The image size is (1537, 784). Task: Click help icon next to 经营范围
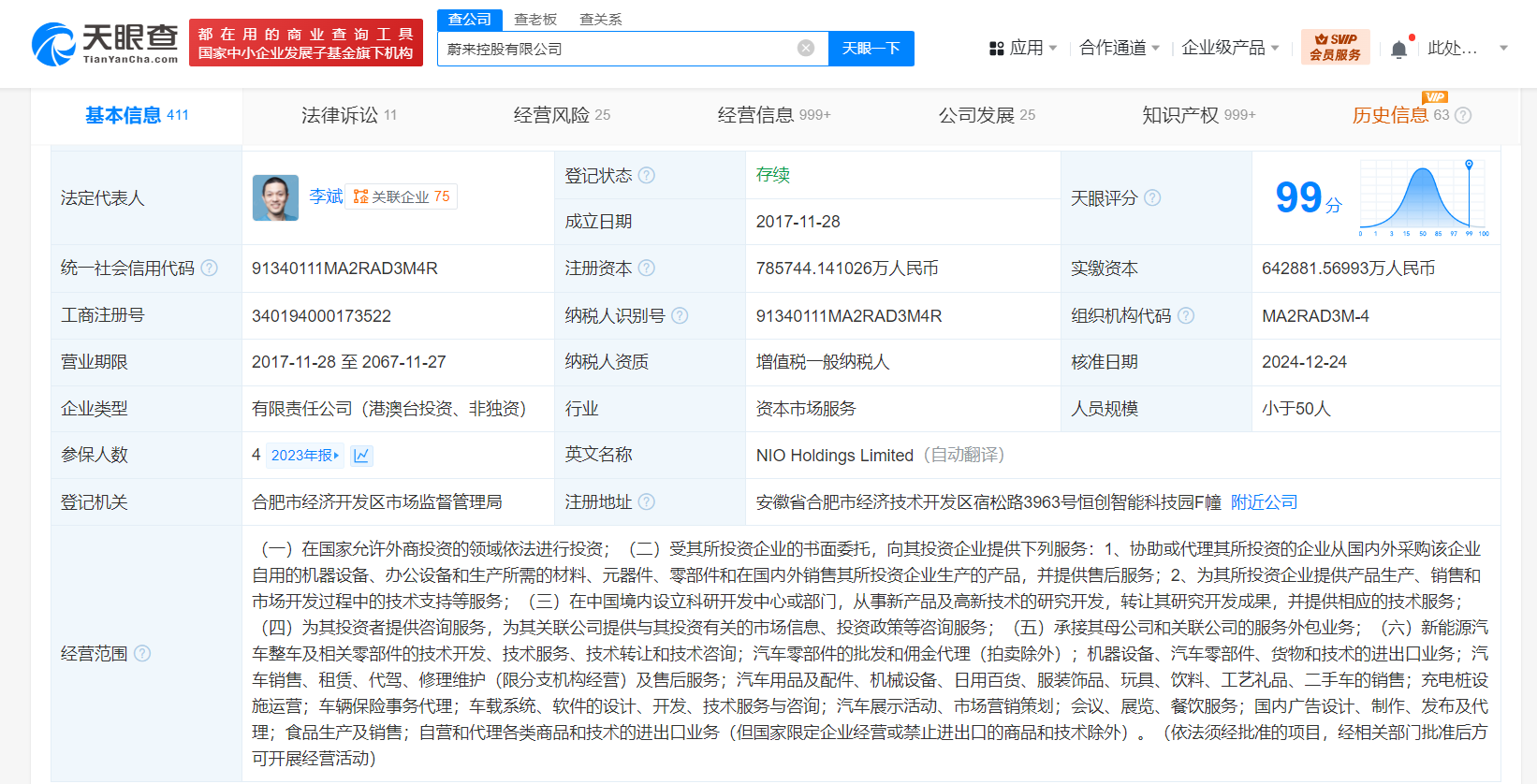coord(142,653)
